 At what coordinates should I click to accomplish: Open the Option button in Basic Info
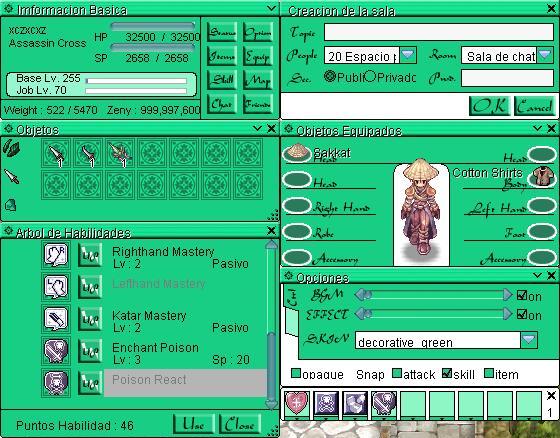pos(258,33)
